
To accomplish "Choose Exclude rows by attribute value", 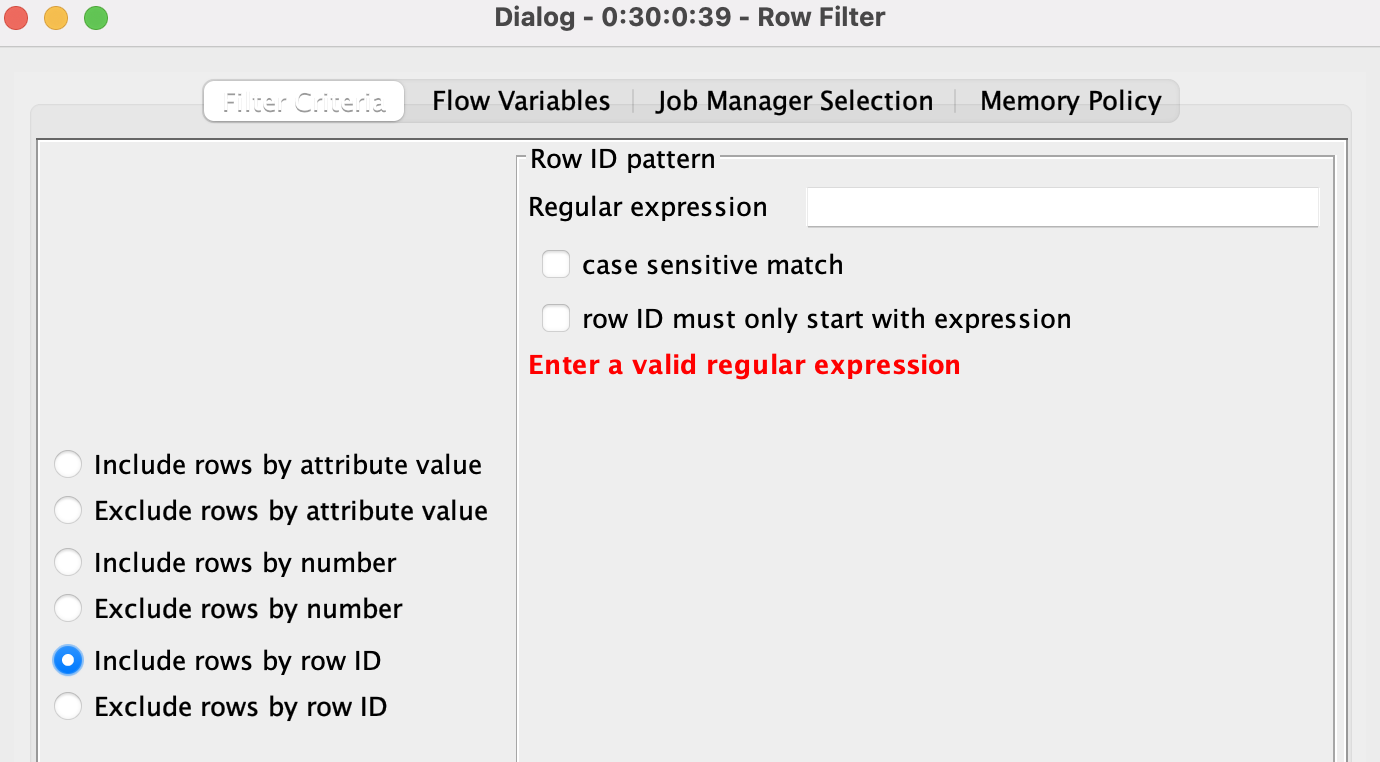I will coord(68,511).
